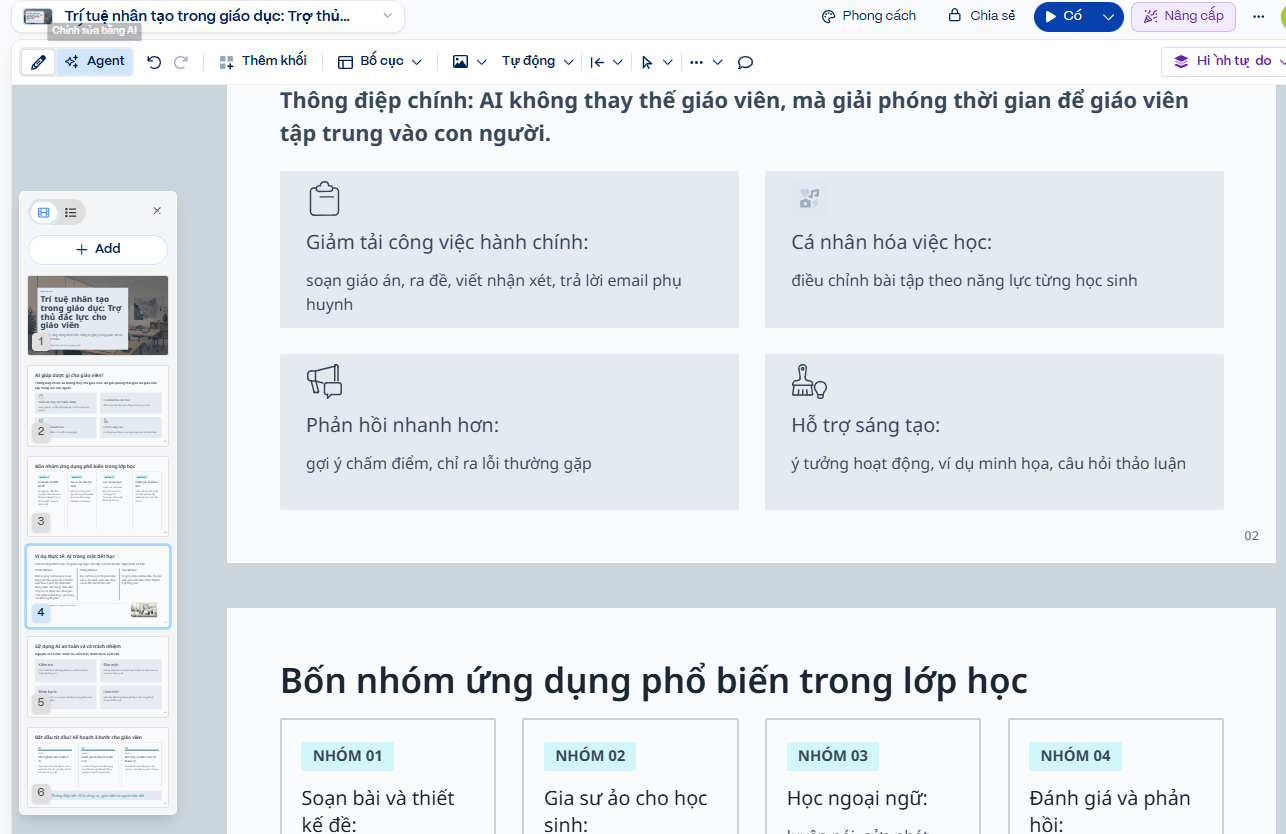This screenshot has width=1286, height=834.
Task: Click clipboard icon above Giảm tải công việc
Action: [324, 199]
